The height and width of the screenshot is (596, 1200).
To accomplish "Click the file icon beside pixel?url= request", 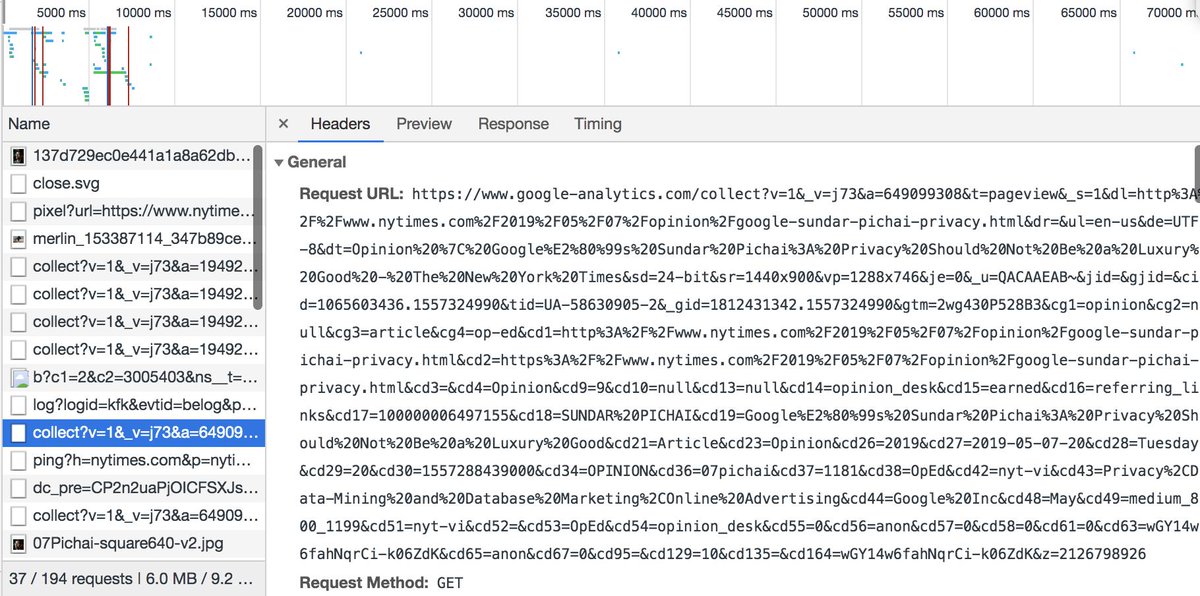I will pyautogui.click(x=18, y=212).
